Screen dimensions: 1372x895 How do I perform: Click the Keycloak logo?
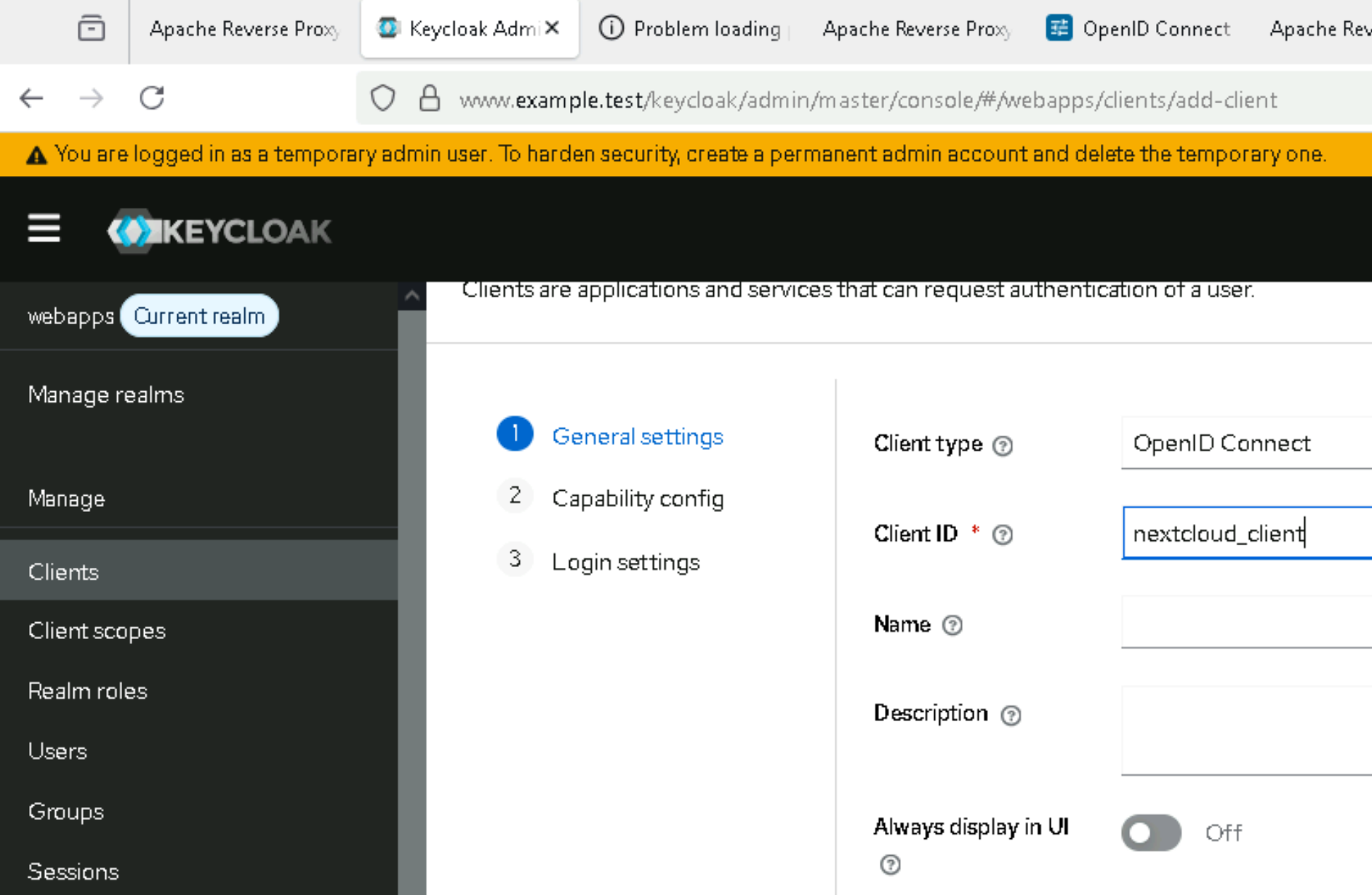click(x=219, y=231)
